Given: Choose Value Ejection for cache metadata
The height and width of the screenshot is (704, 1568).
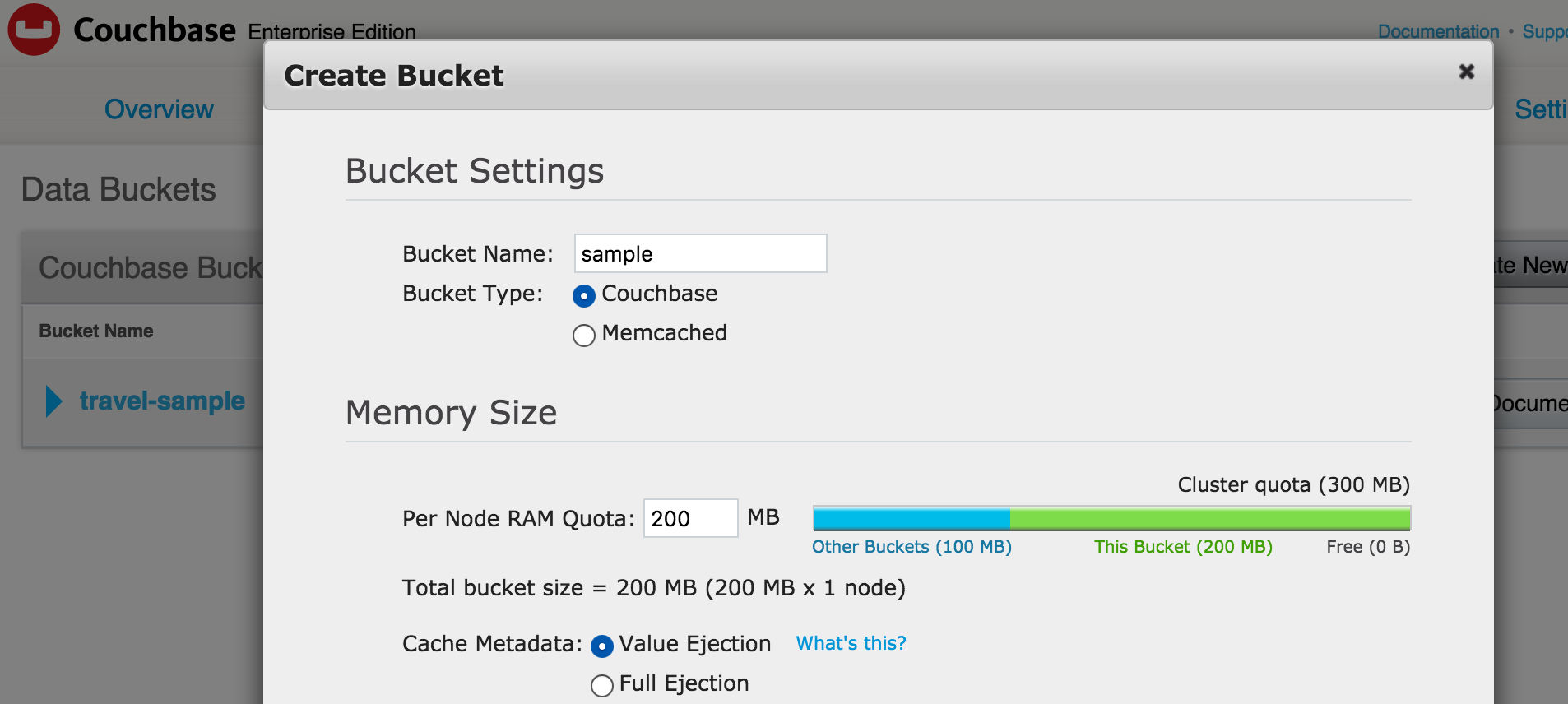Looking at the screenshot, I should 602,646.
